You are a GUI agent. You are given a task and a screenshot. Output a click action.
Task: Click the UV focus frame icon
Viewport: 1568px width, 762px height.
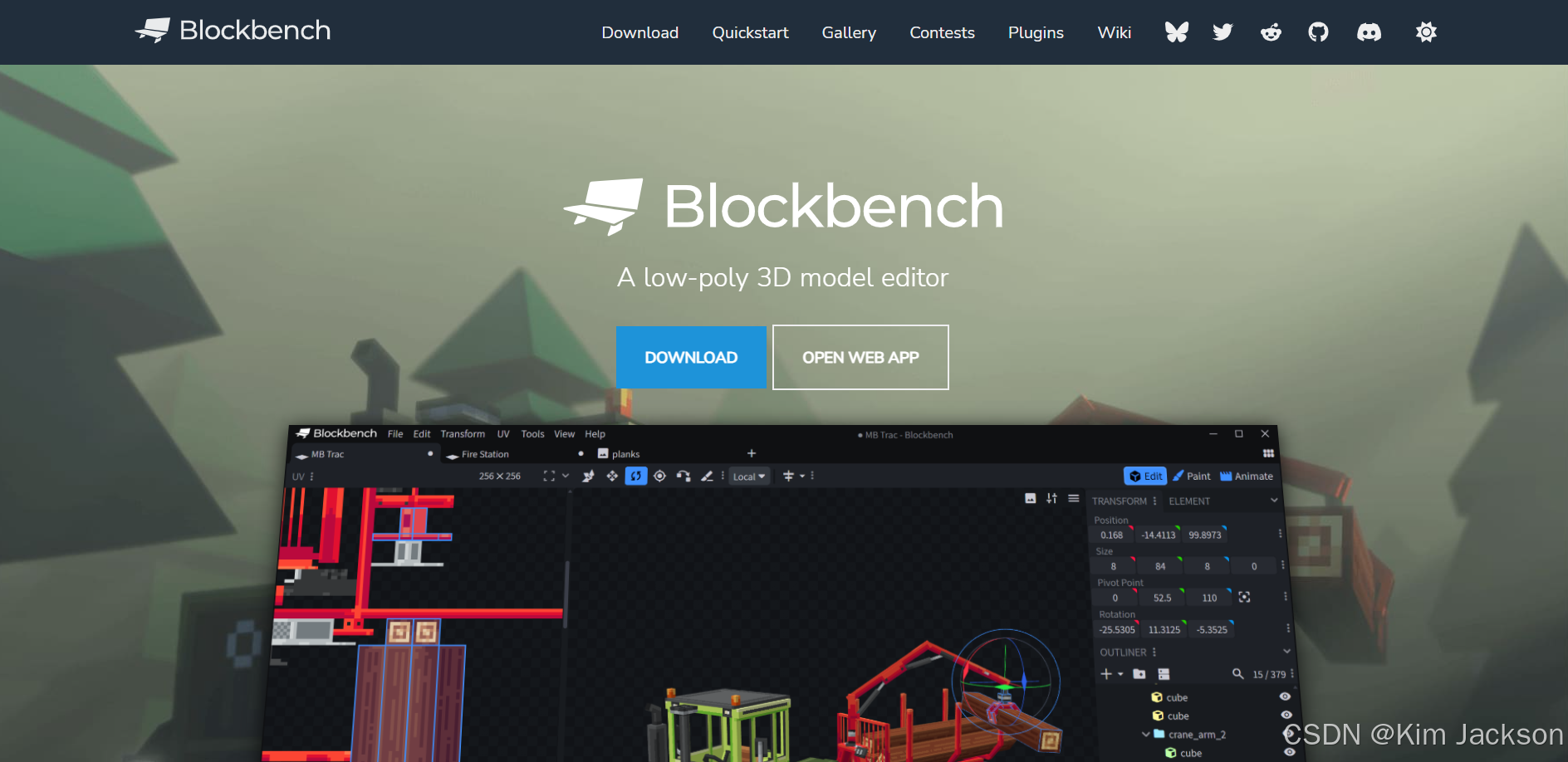tap(549, 476)
